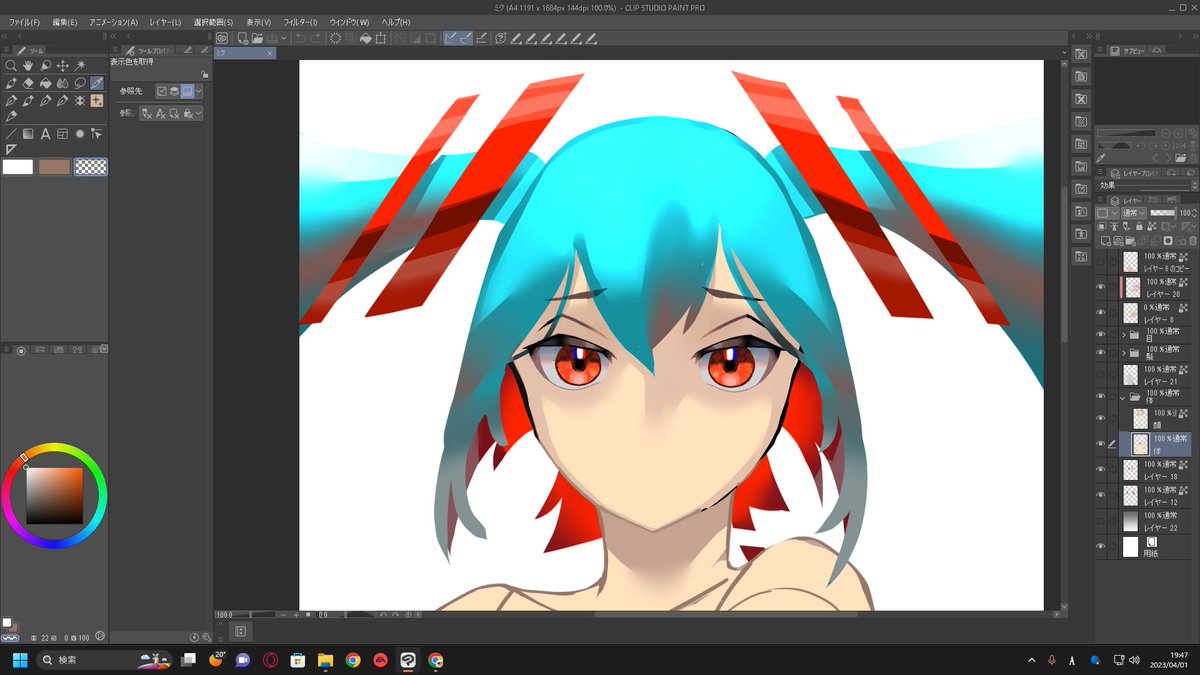The image size is (1200, 675).
Task: Select the Blend droplets tool
Action: coord(62,83)
